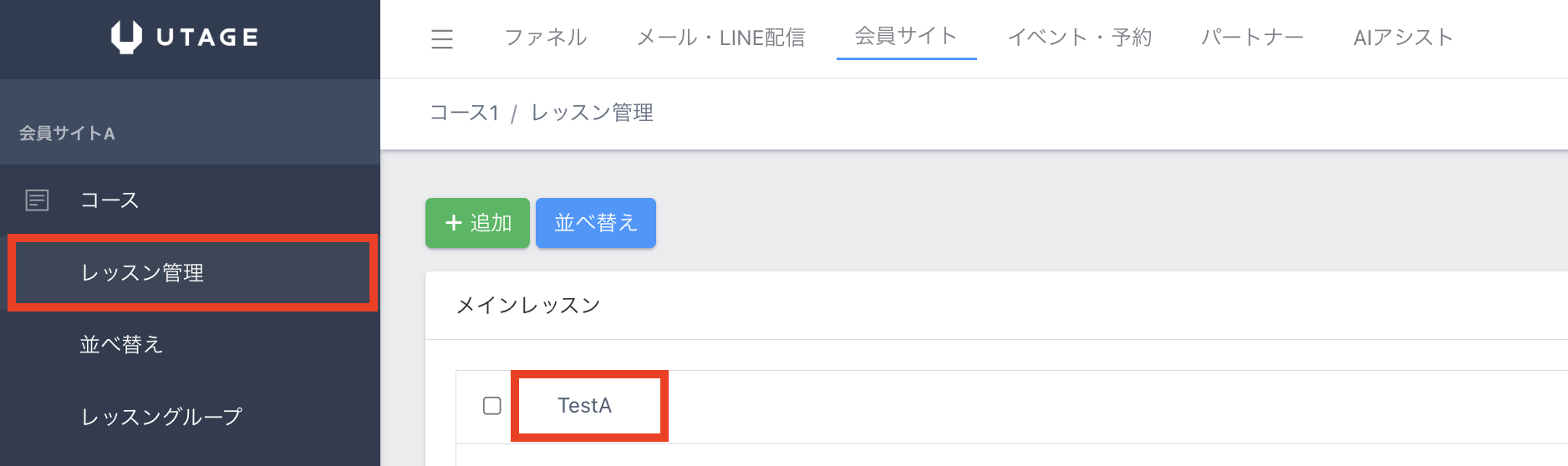Open 並べ替え in the sidebar
Image resolution: width=1568 pixels, height=466 pixels.
coord(121,345)
